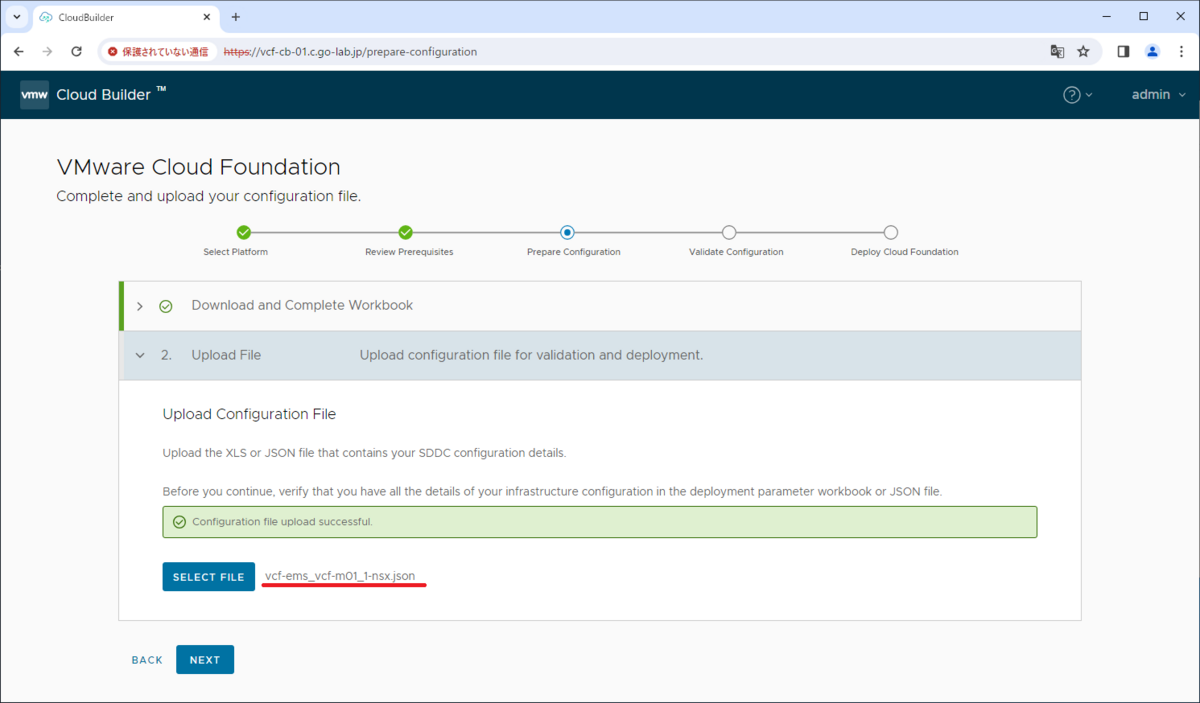Viewport: 1200px width, 703px height.
Task: Click the SELECT FILE button
Action: (x=209, y=577)
